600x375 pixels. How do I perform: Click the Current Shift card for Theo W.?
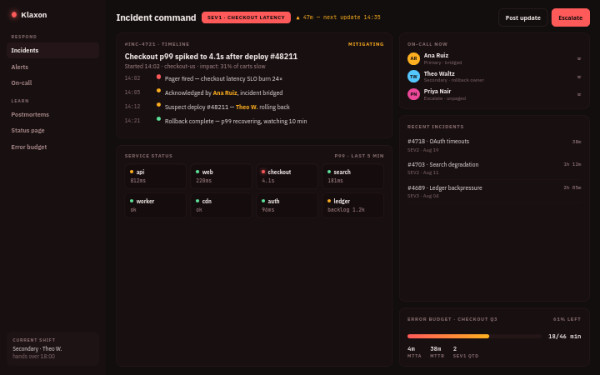53,348
